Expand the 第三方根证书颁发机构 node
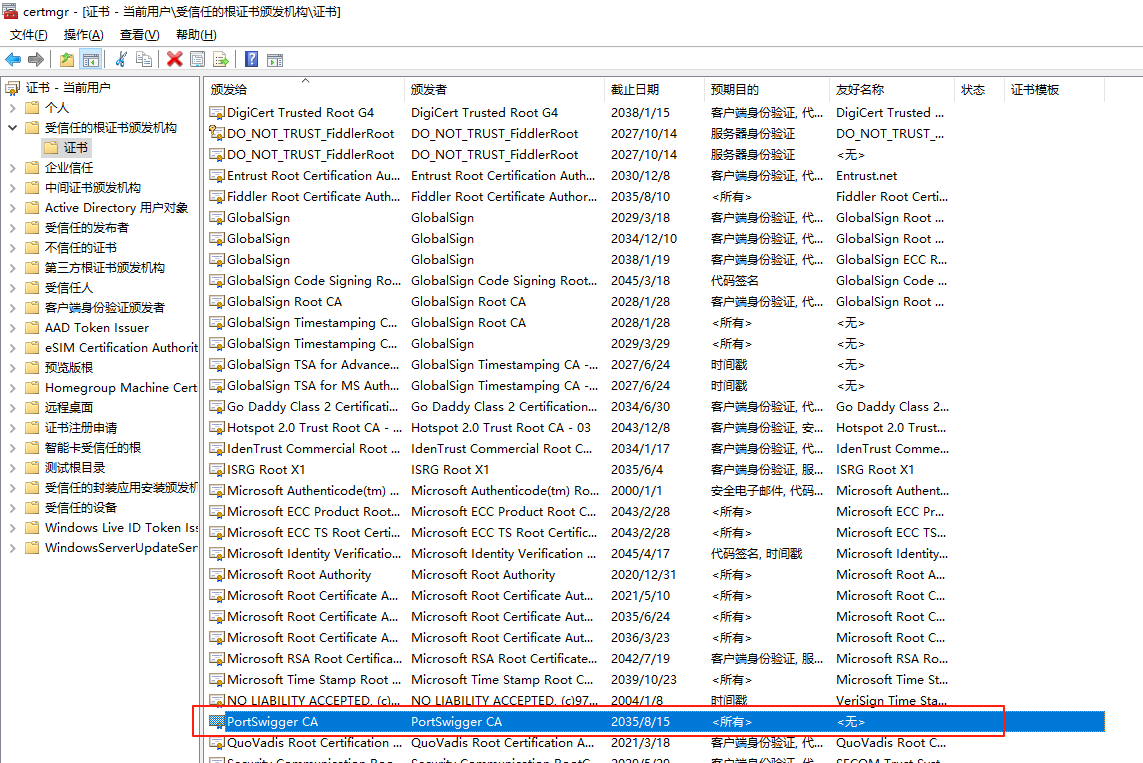 12,267
